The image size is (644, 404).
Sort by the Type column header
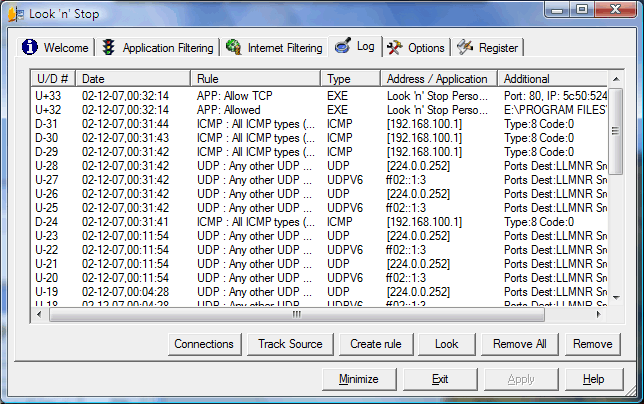(351, 78)
